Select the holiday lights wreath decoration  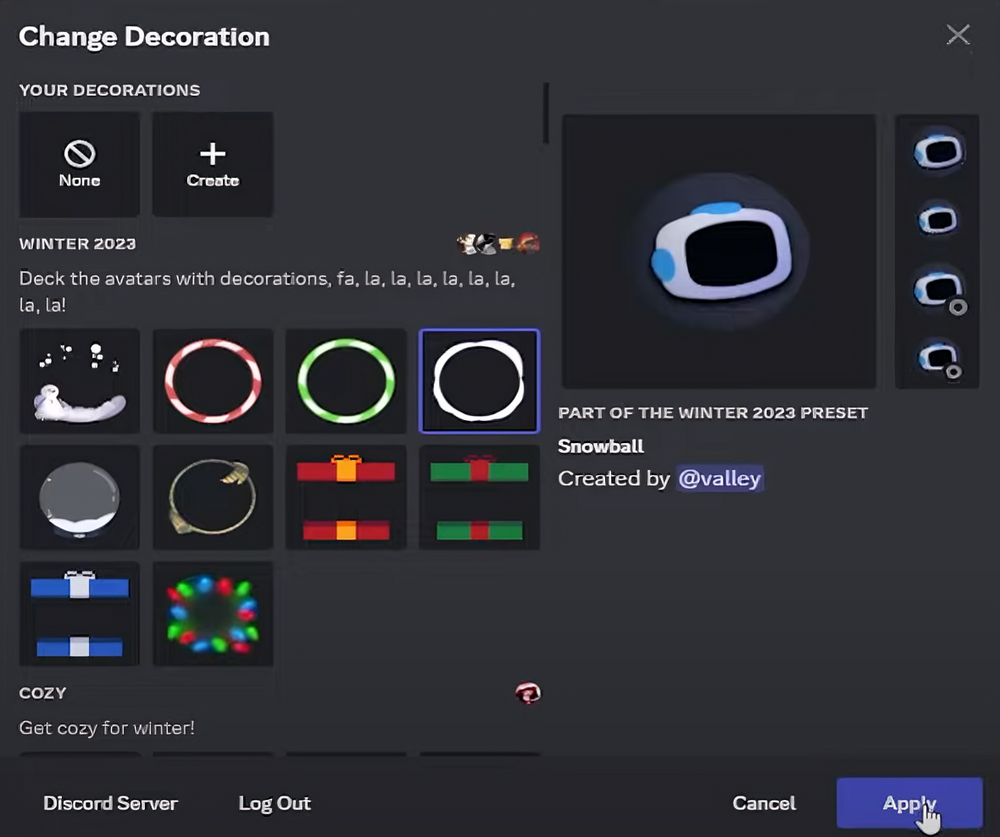pyautogui.click(x=212, y=614)
